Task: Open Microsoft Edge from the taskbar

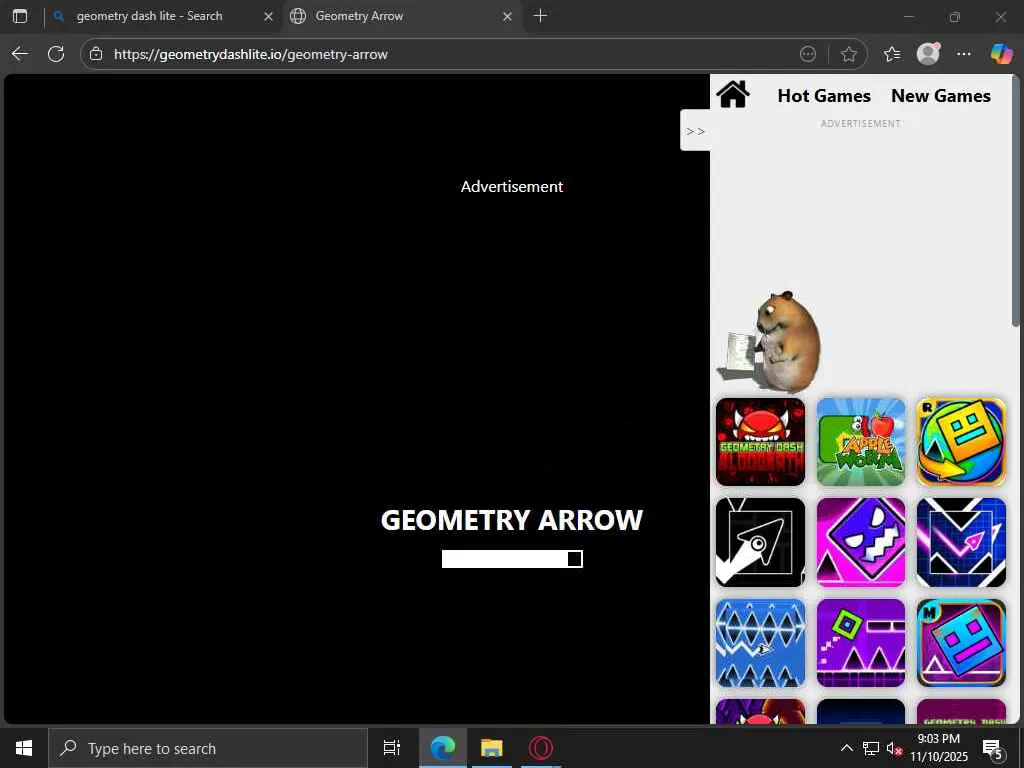Action: (x=442, y=748)
